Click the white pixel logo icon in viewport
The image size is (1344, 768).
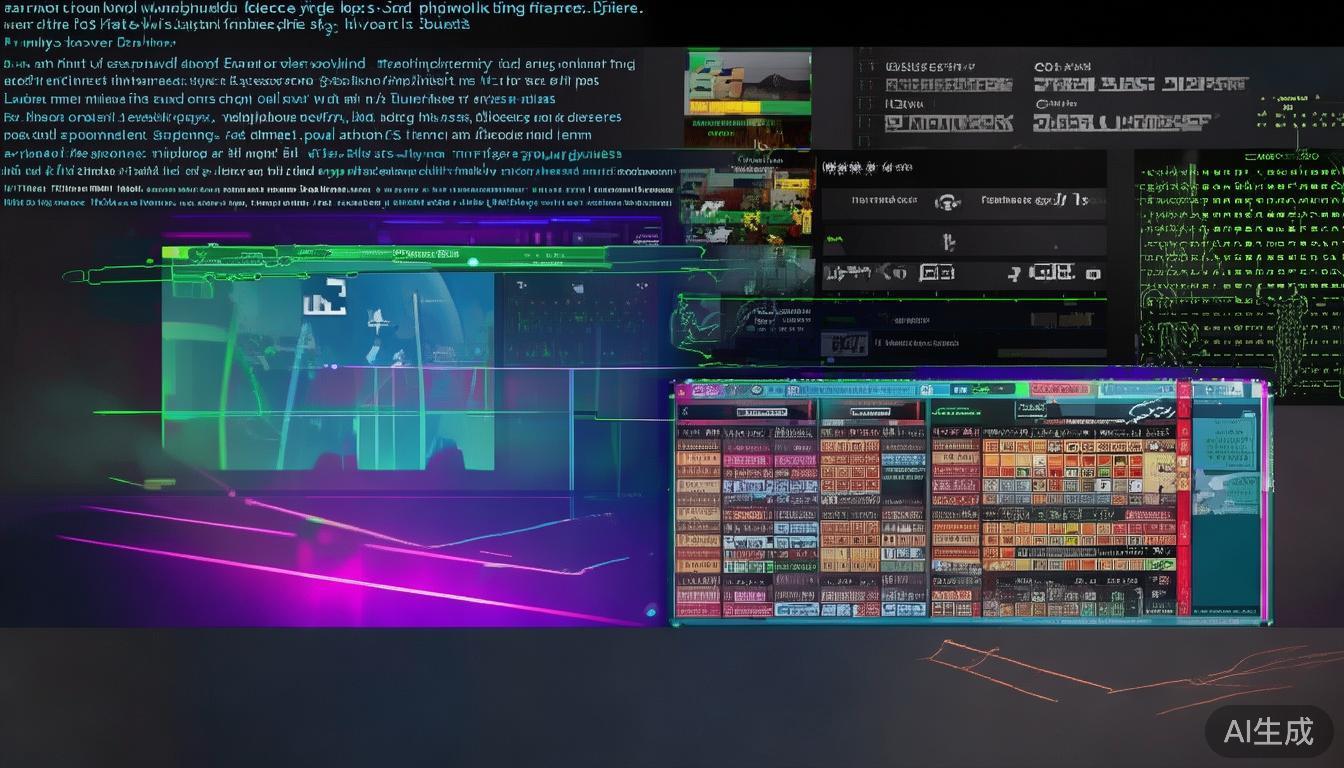pos(324,298)
